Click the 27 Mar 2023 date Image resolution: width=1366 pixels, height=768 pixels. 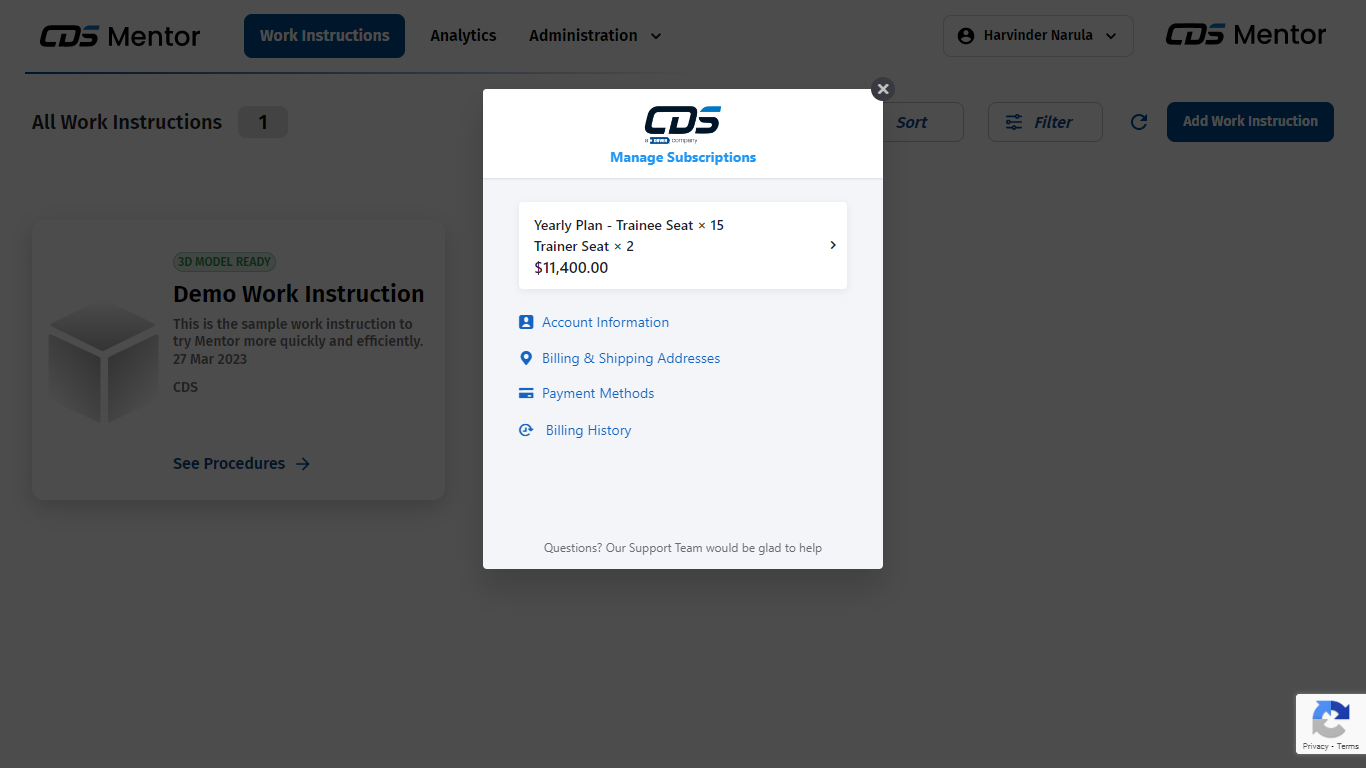210,359
